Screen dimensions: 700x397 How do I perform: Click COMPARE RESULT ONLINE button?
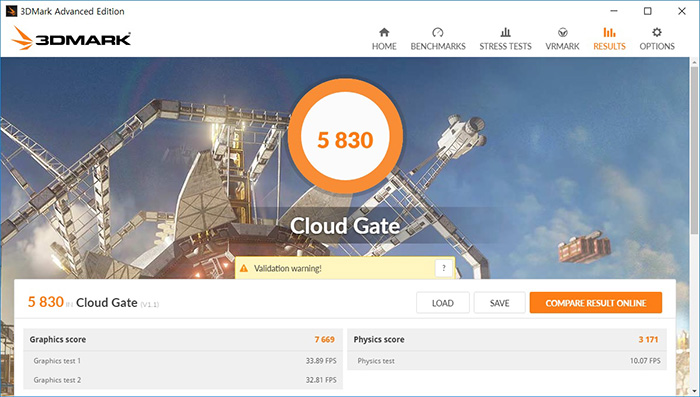(596, 303)
